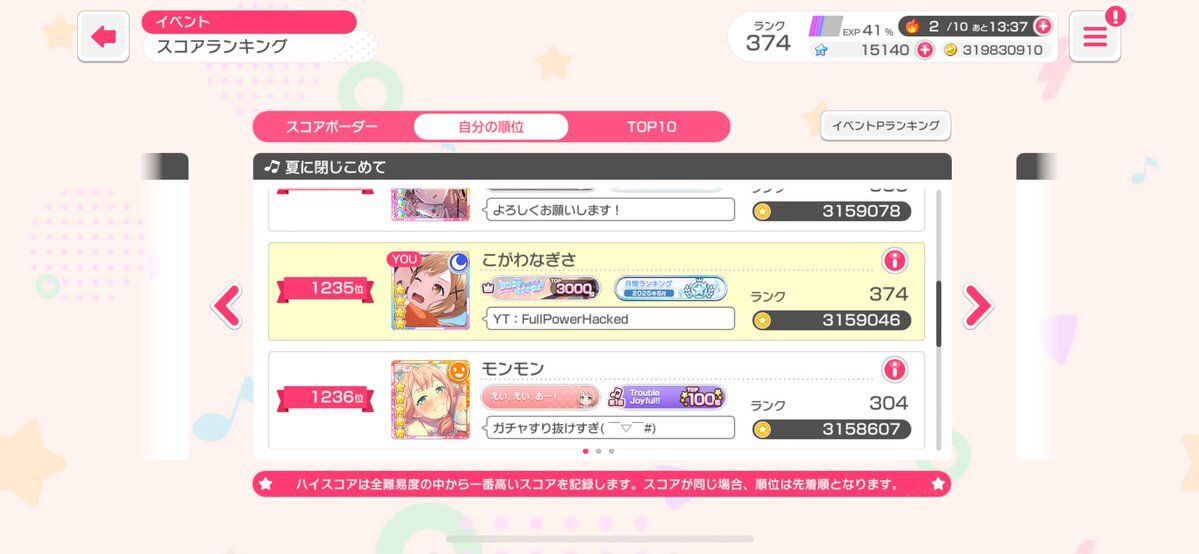Open info for こがわなぎさ entry
The width and height of the screenshot is (1199, 554).
pyautogui.click(x=894, y=260)
